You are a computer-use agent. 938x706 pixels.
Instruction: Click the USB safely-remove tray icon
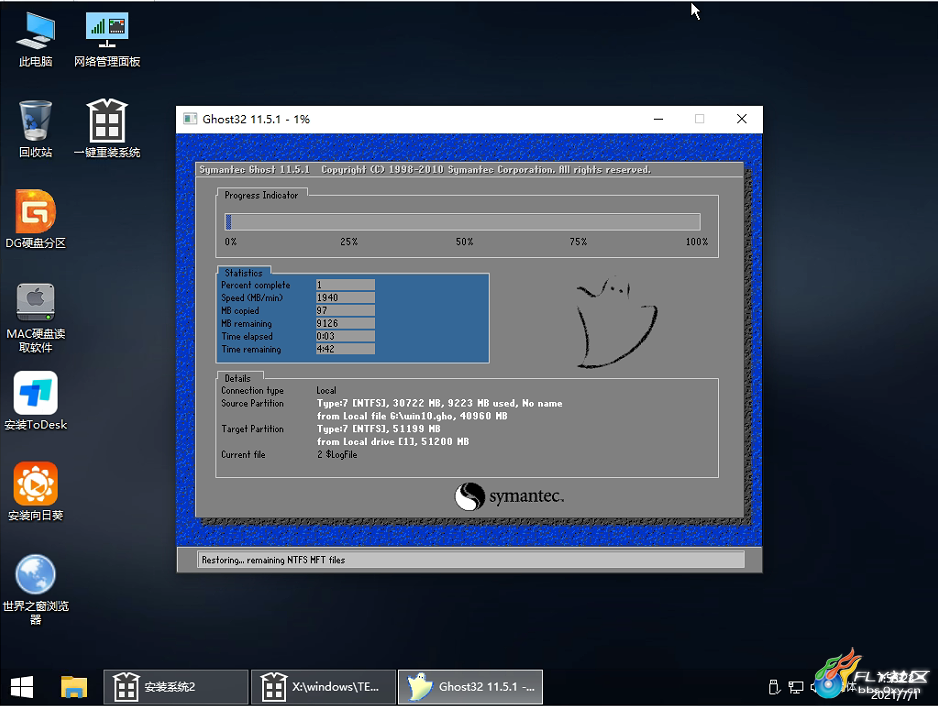[x=774, y=687]
